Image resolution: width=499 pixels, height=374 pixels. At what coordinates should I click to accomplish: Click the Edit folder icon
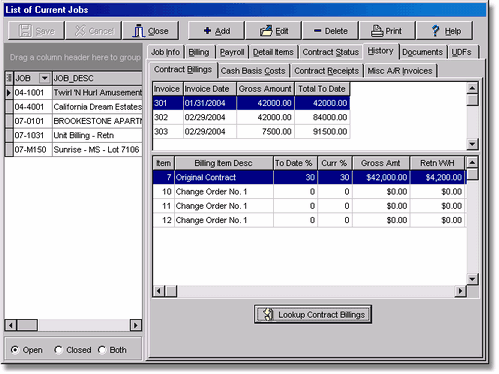(x=266, y=31)
